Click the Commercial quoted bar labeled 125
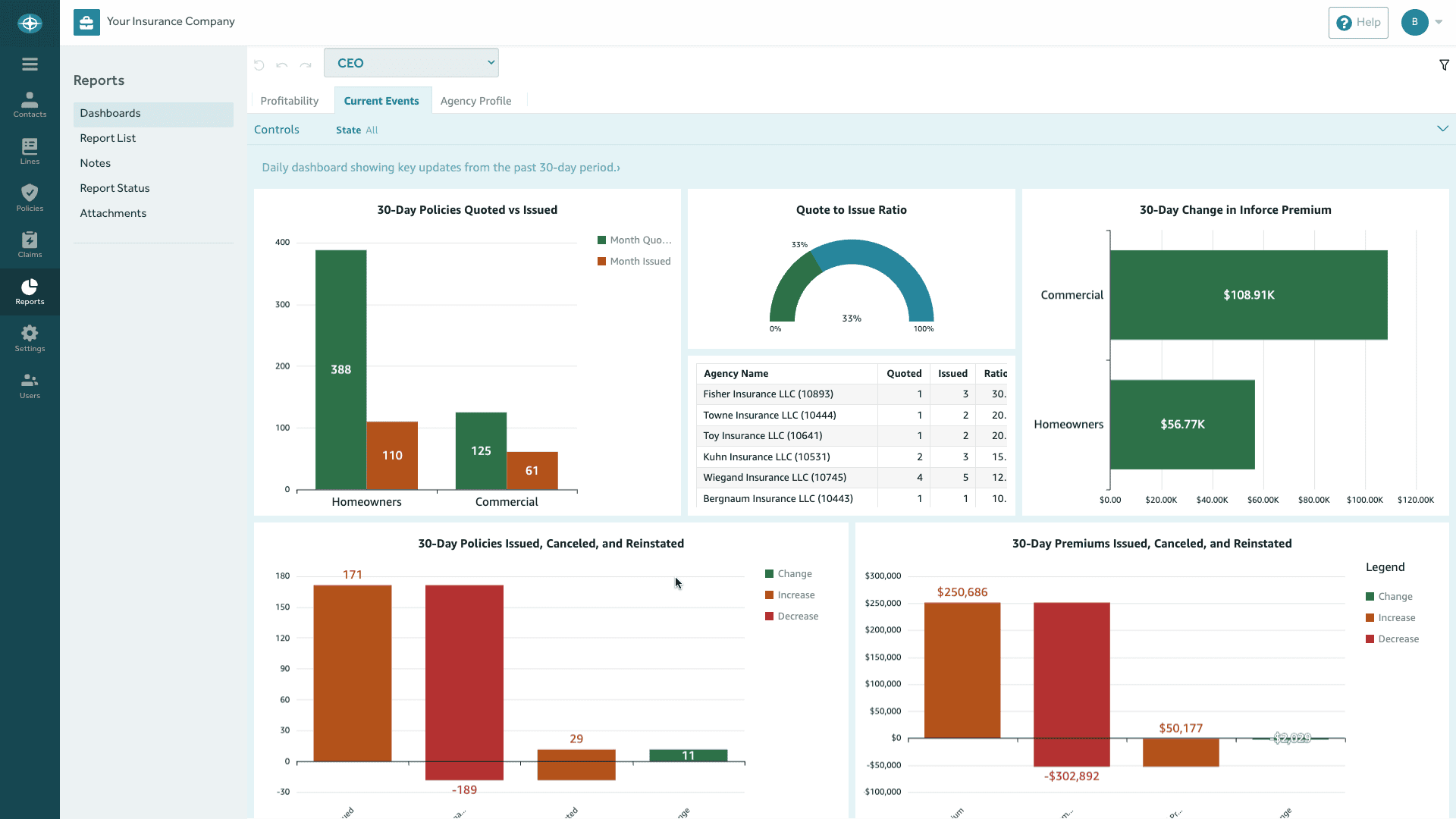Image resolution: width=1456 pixels, height=819 pixels. click(481, 450)
